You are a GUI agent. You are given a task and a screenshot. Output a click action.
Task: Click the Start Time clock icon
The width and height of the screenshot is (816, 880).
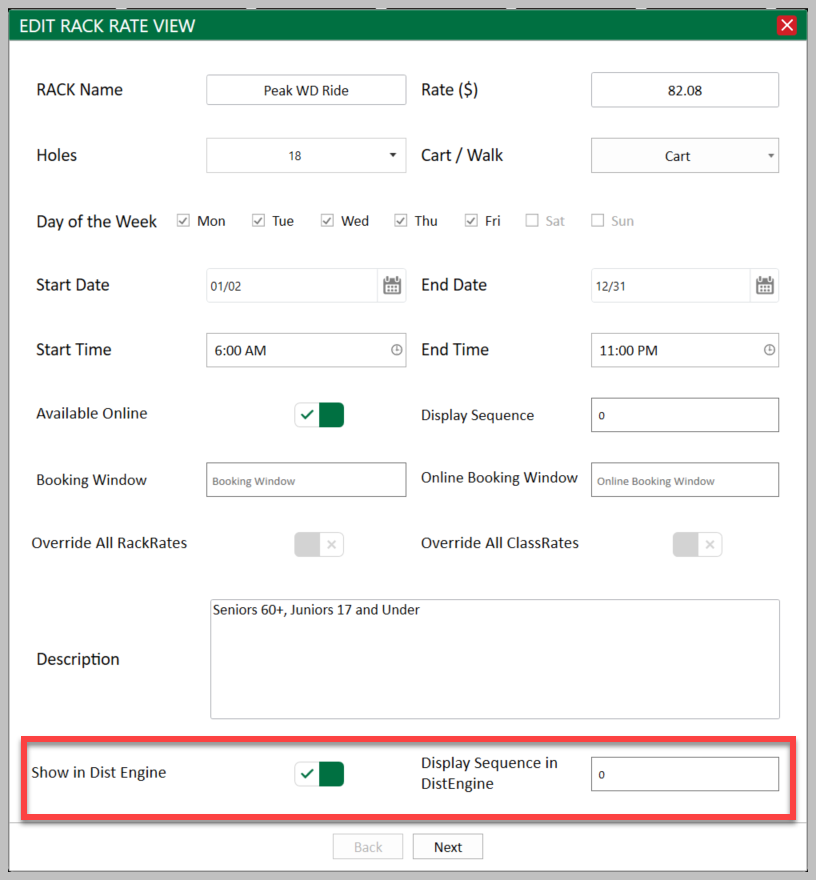coord(397,350)
